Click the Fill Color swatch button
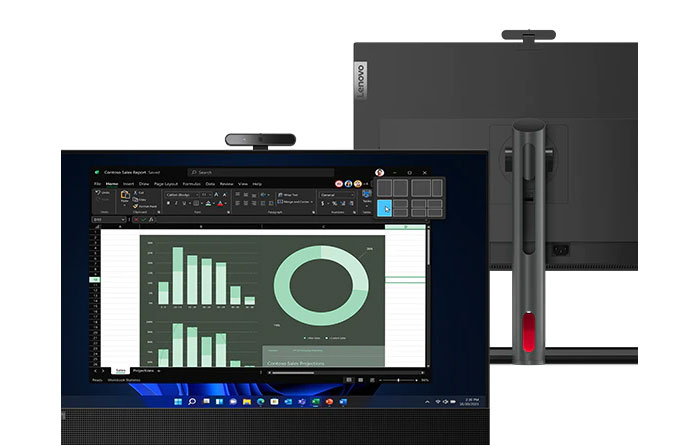Image resolution: width=700 pixels, height=445 pixels. point(208,204)
